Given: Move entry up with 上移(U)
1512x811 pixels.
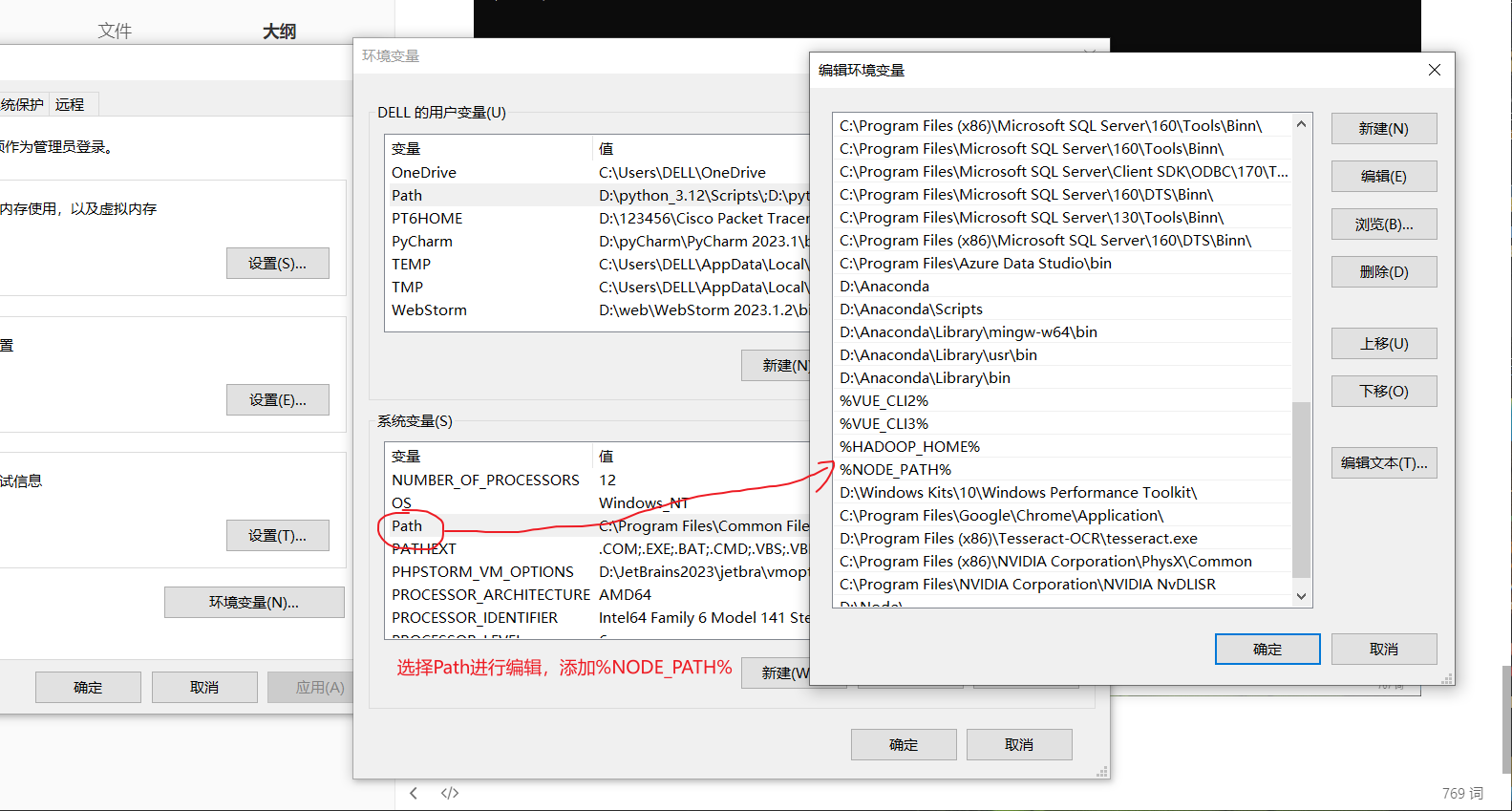Looking at the screenshot, I should coord(1383,344).
